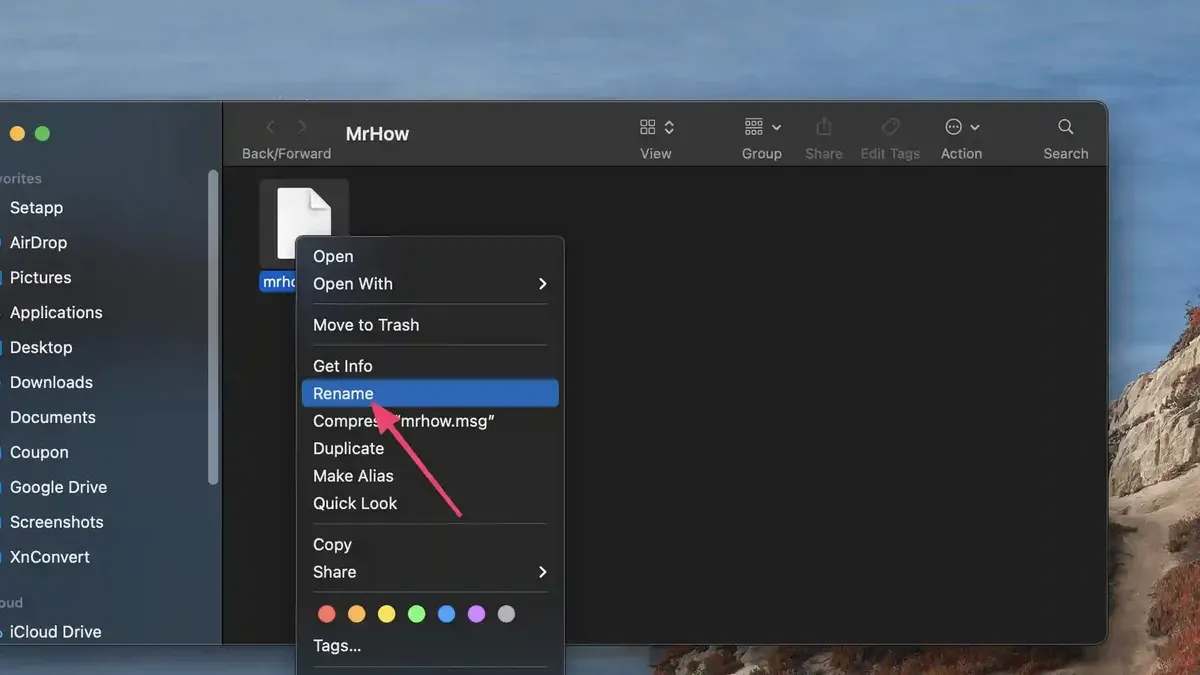Choose Move to Trash
This screenshot has height=675, width=1200.
click(430, 325)
